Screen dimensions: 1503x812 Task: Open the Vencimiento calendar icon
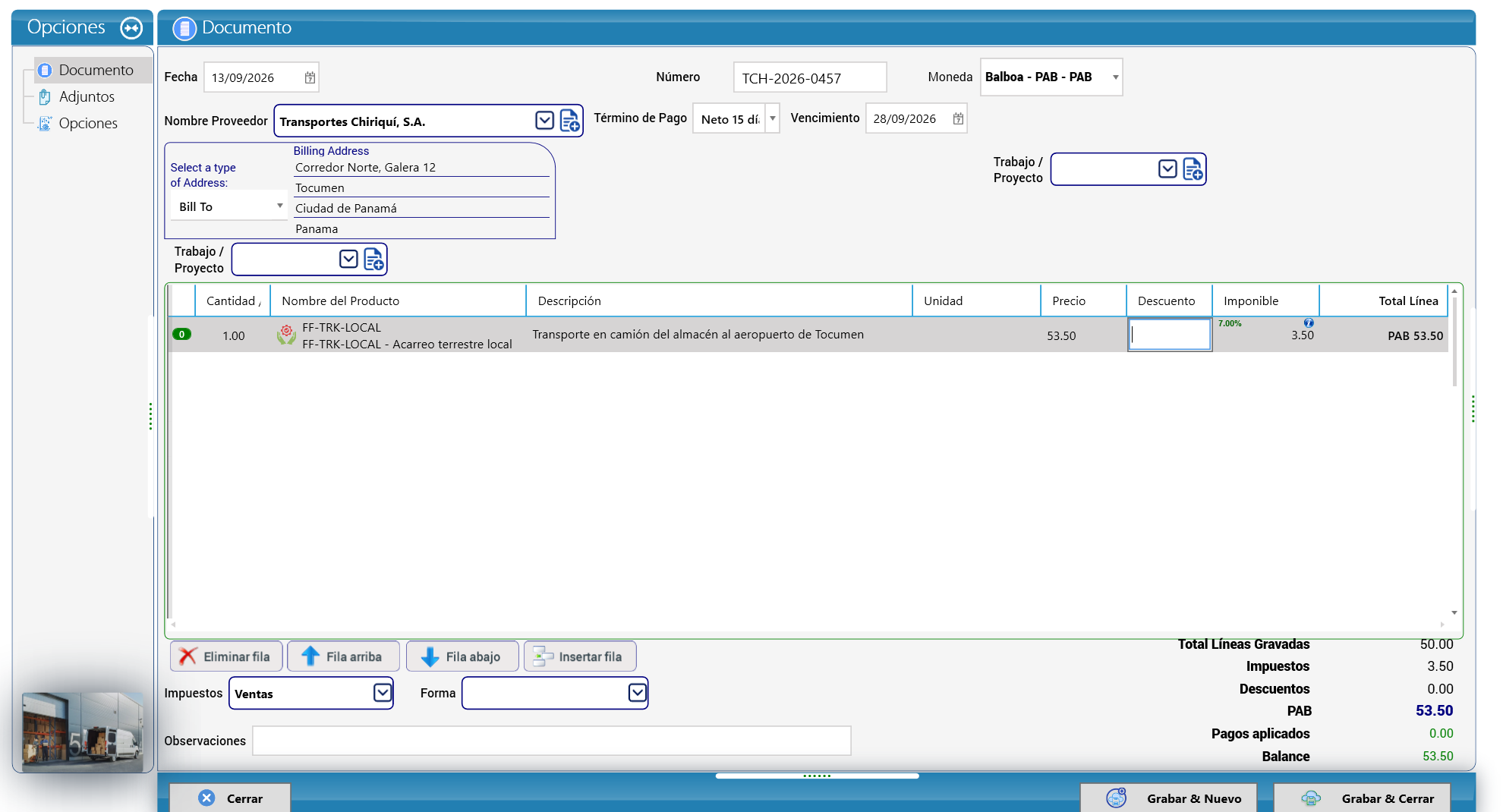coord(958,118)
